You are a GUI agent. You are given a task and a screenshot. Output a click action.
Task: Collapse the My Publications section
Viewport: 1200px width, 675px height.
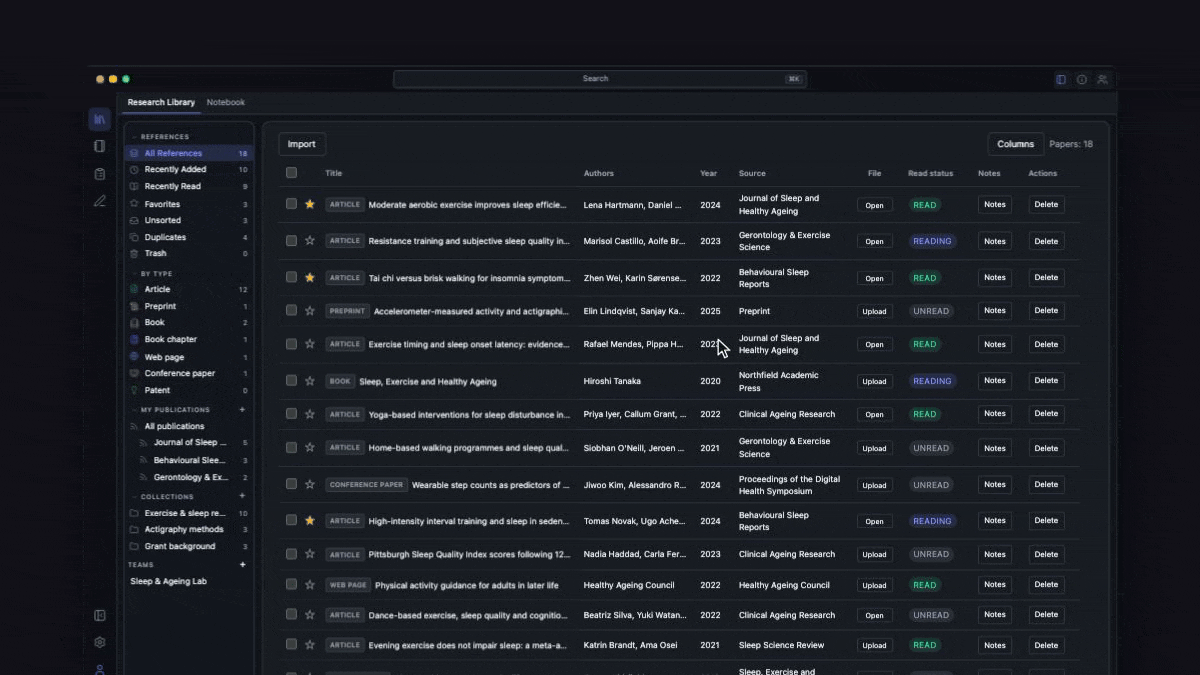[135, 410]
